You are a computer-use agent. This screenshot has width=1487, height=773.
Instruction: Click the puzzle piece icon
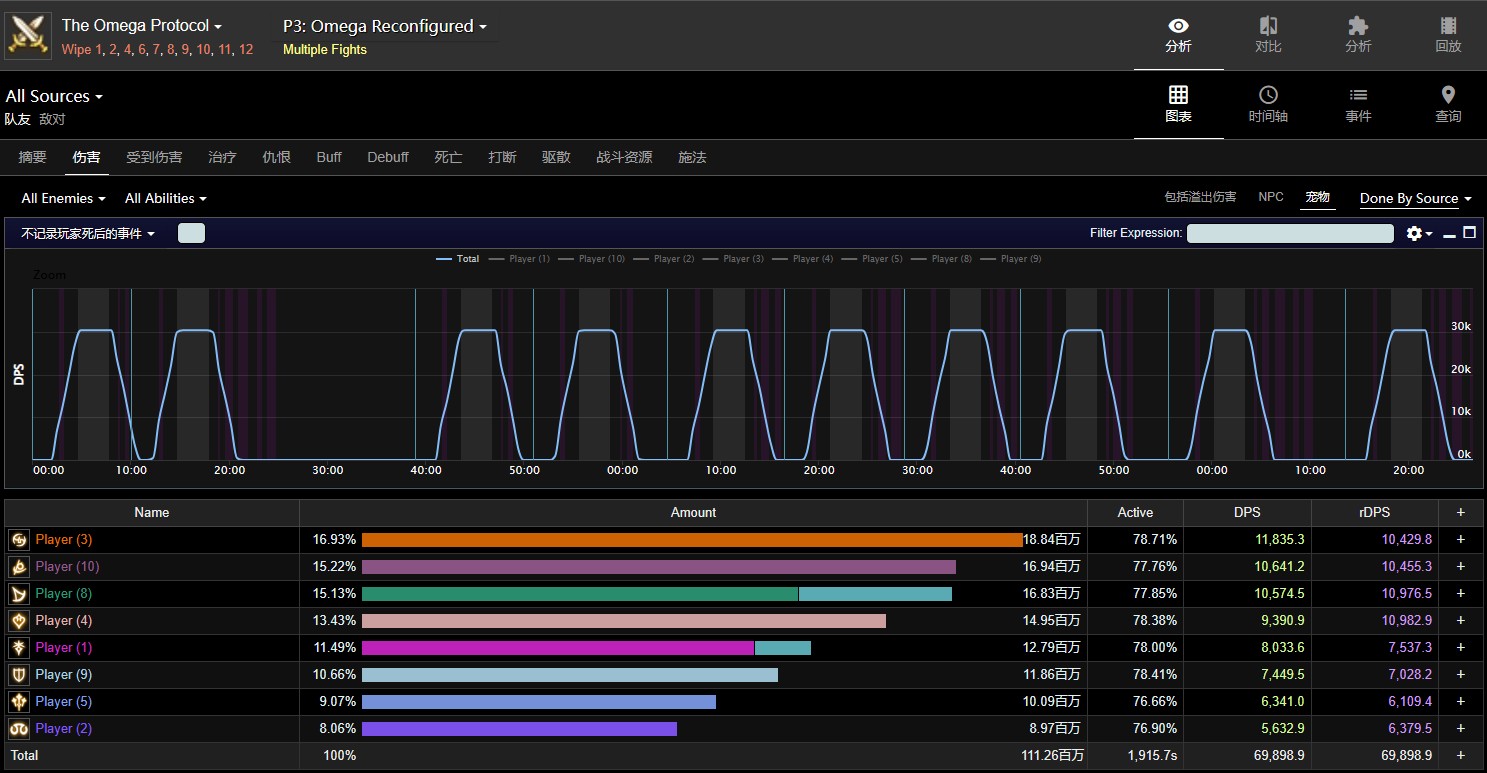pos(1358,34)
